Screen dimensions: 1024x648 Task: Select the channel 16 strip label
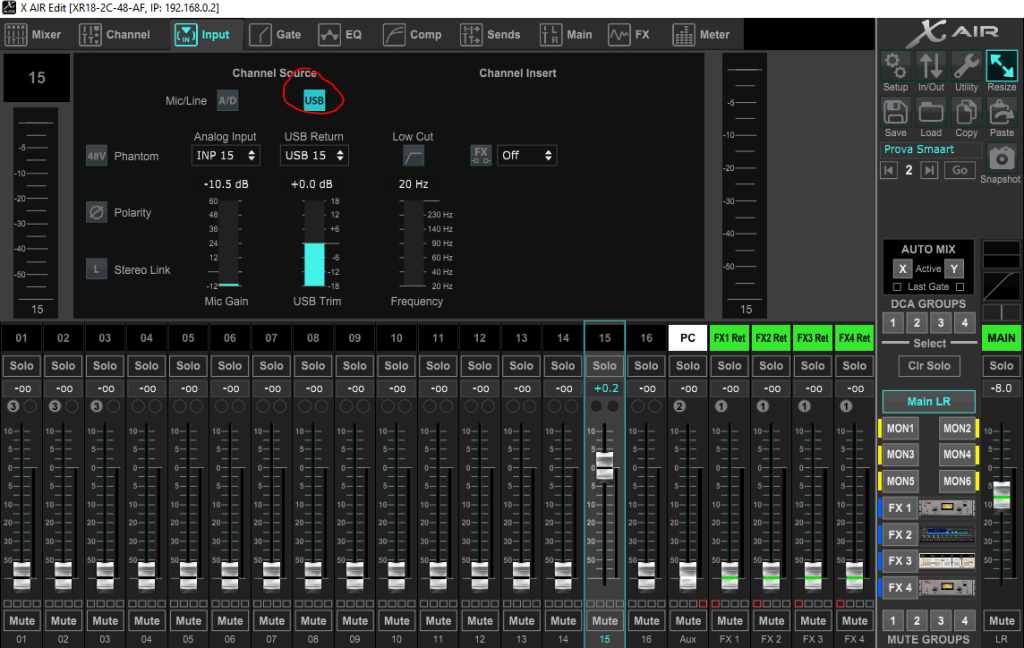pos(646,338)
